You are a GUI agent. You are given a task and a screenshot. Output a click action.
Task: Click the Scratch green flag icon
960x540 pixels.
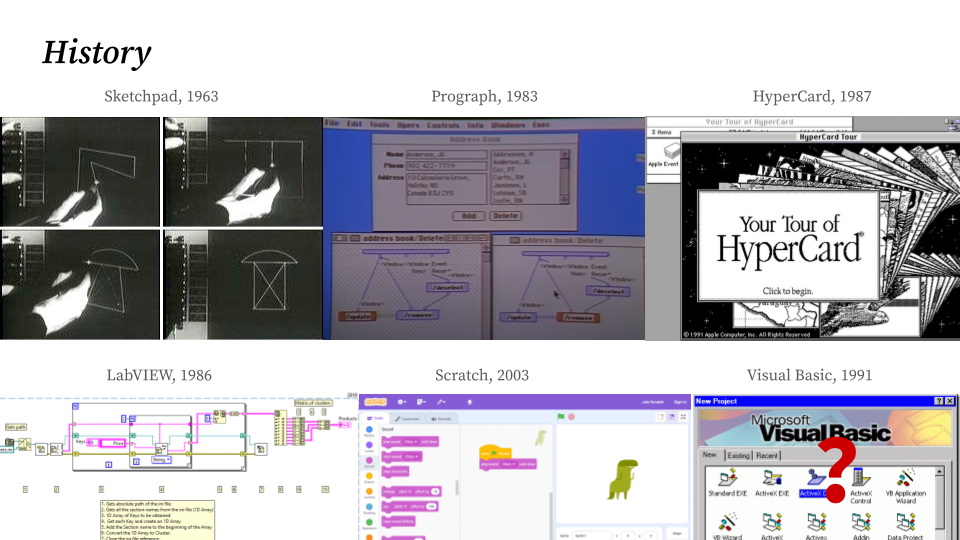click(x=561, y=416)
